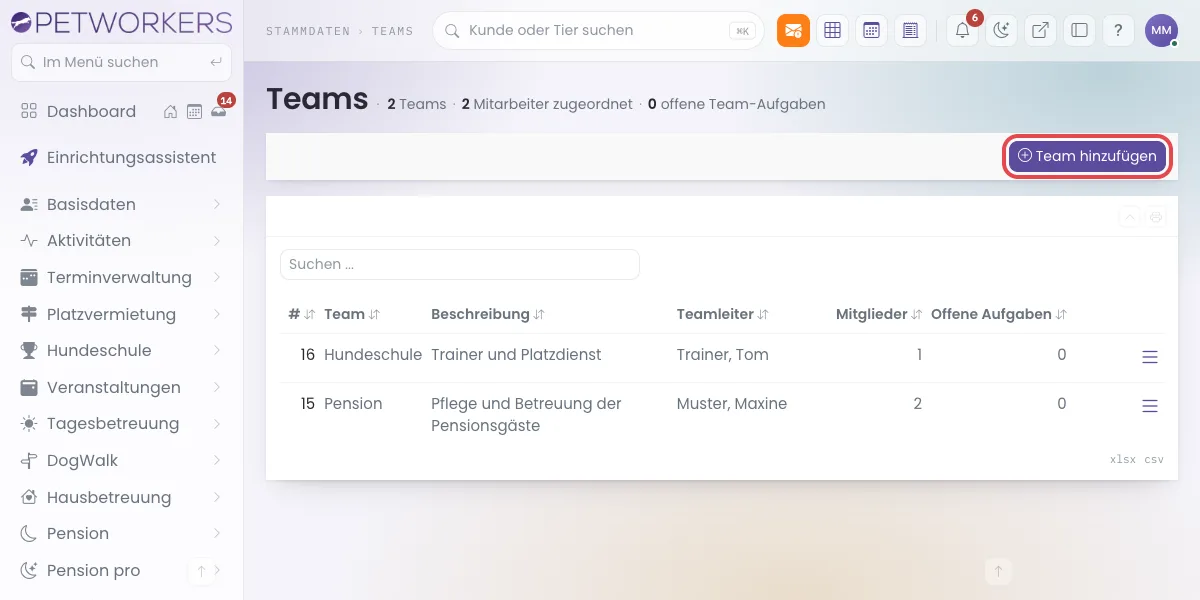The height and width of the screenshot is (600, 1200).
Task: Expand the Aktivitäten menu chevron
Action: point(217,241)
